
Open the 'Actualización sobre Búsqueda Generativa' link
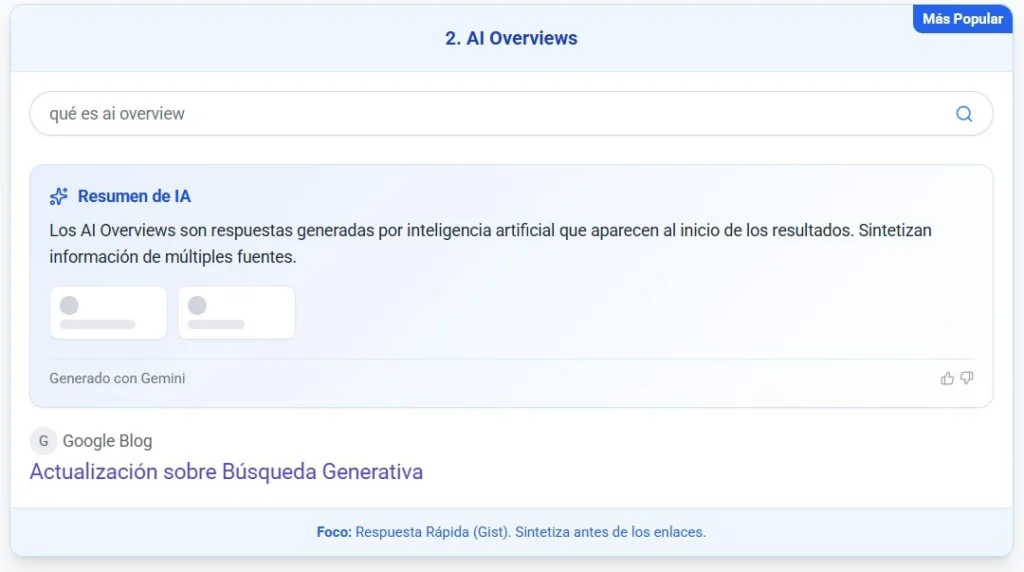click(226, 471)
